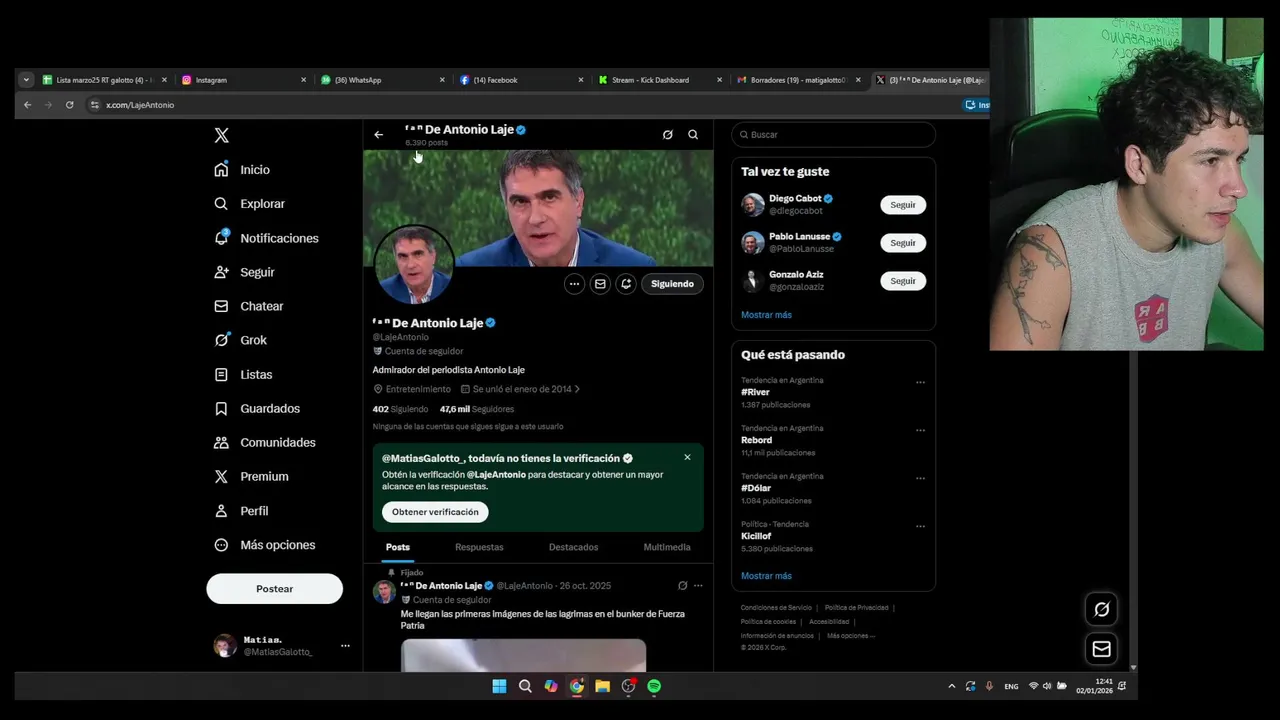The height and width of the screenshot is (720, 1280).
Task: Switch to the Multimedia tab
Action: click(667, 547)
